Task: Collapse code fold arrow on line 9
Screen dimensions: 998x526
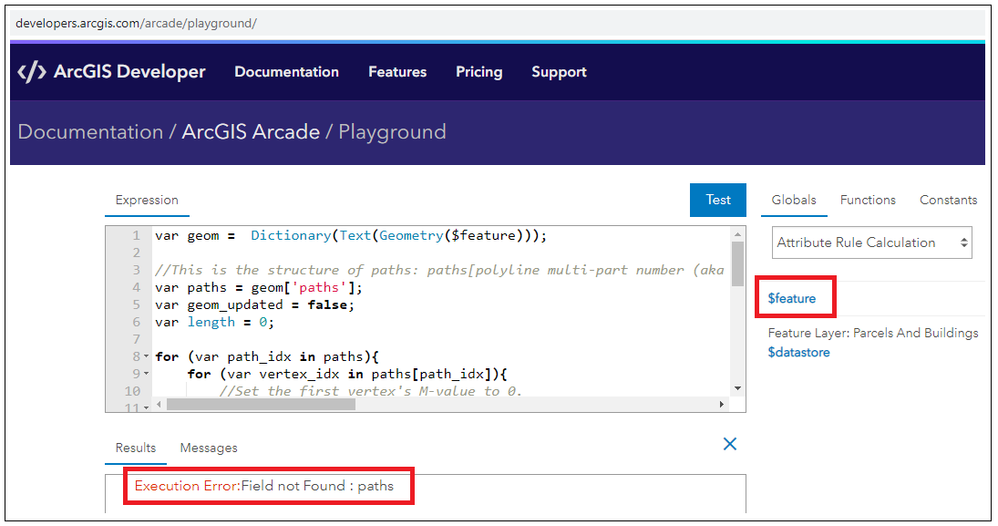Action: pyautogui.click(x=146, y=374)
